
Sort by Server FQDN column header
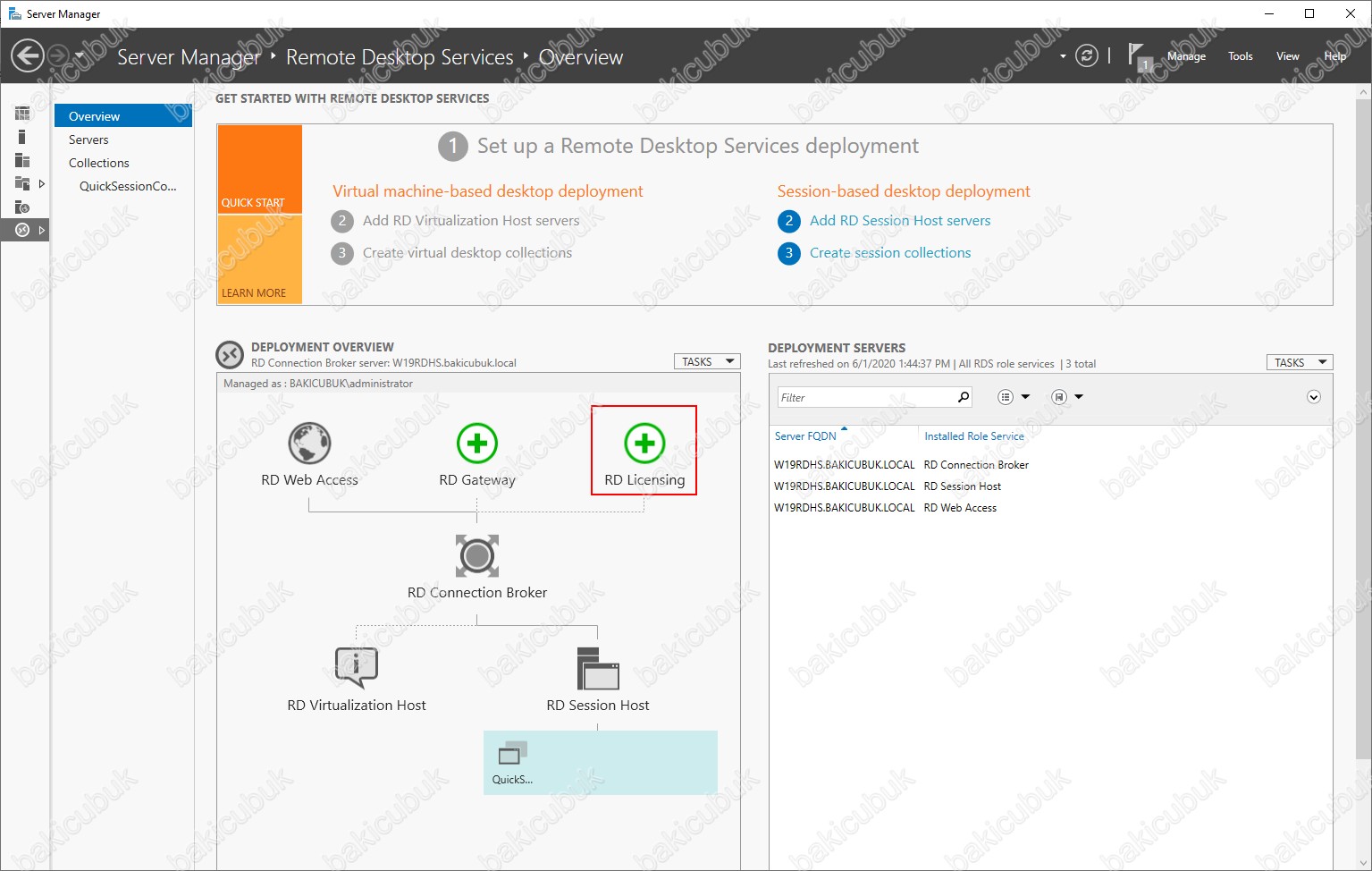click(805, 436)
